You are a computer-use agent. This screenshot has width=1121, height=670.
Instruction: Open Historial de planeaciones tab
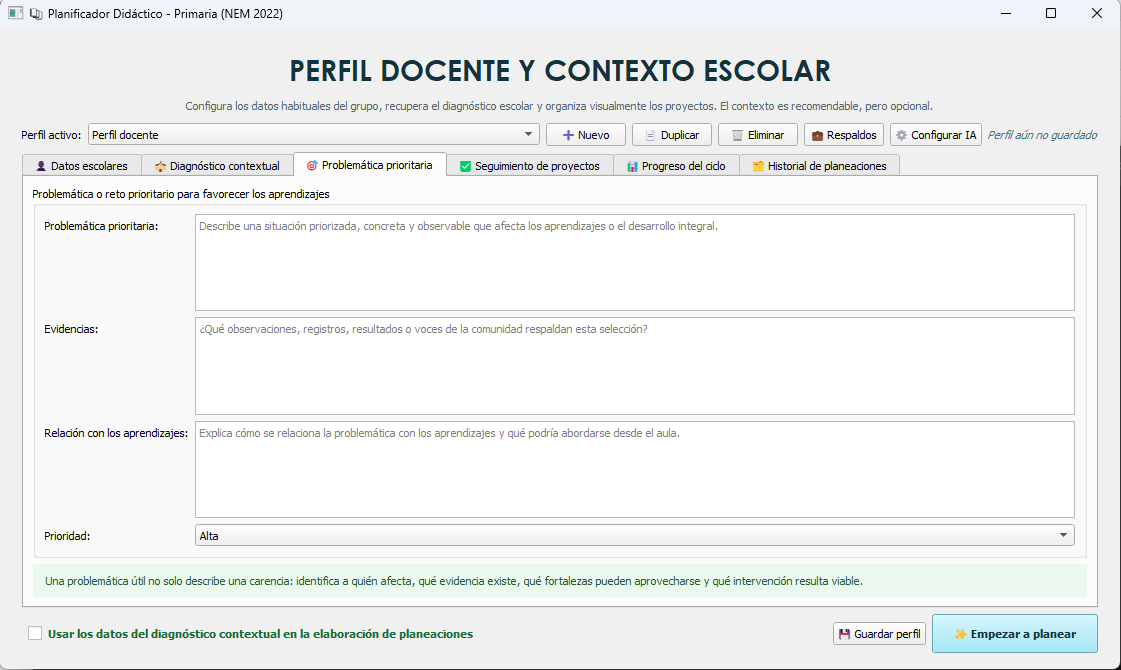click(x=819, y=166)
